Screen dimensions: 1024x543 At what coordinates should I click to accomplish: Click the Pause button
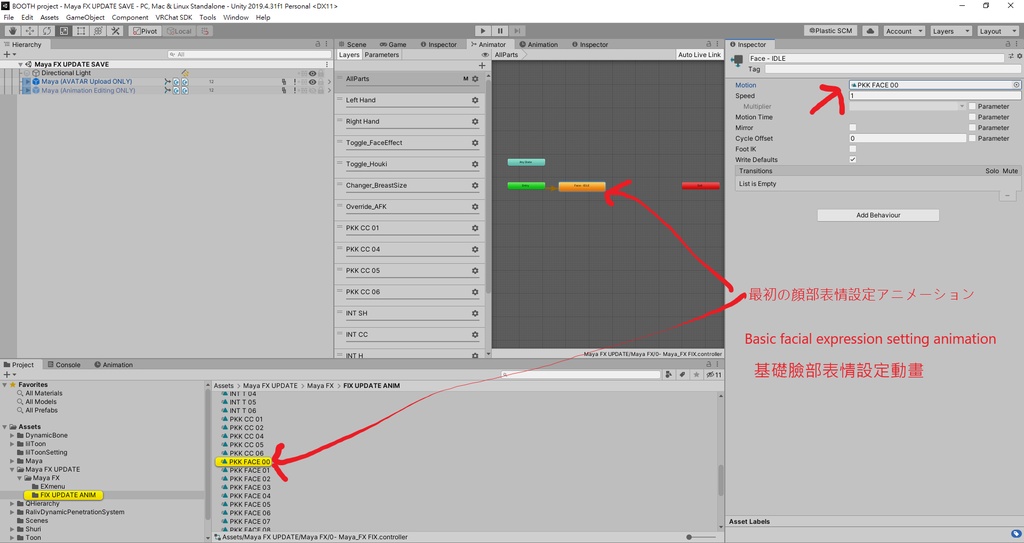[500, 31]
